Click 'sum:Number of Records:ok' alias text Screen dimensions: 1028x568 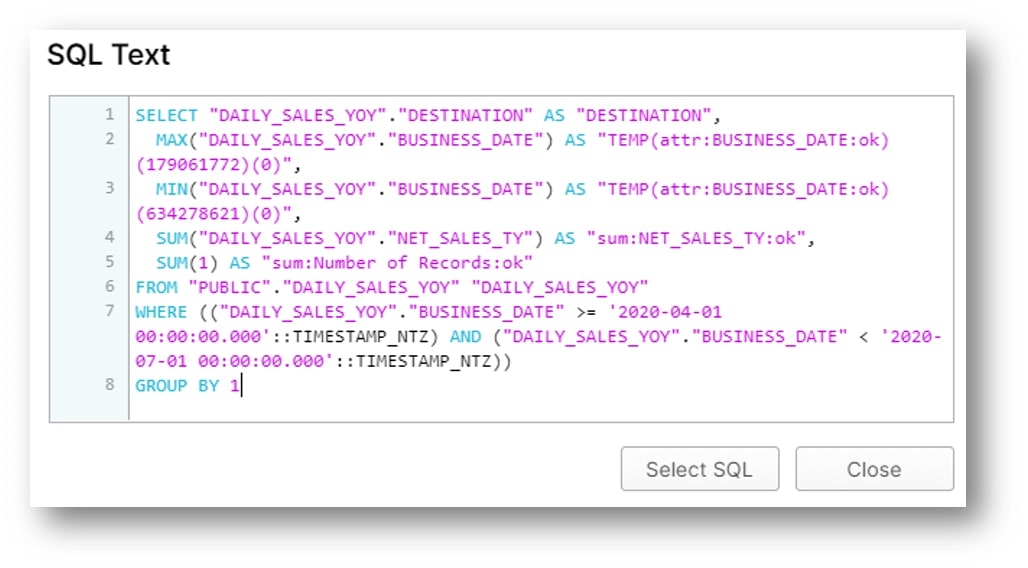[x=397, y=263]
